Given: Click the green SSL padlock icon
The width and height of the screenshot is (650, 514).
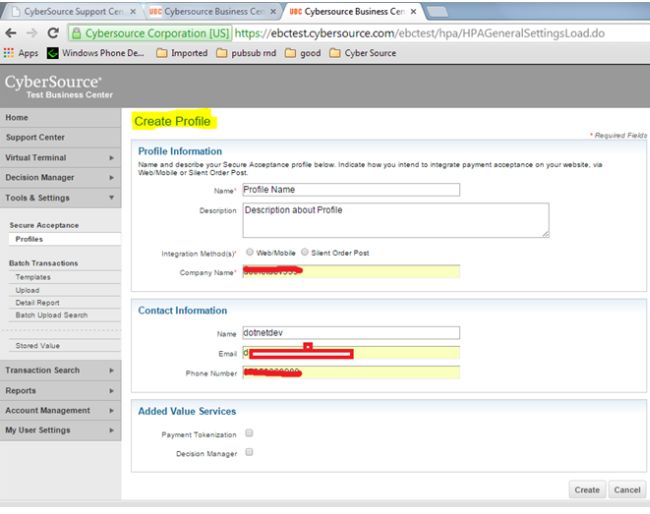Looking at the screenshot, I should tap(76, 34).
